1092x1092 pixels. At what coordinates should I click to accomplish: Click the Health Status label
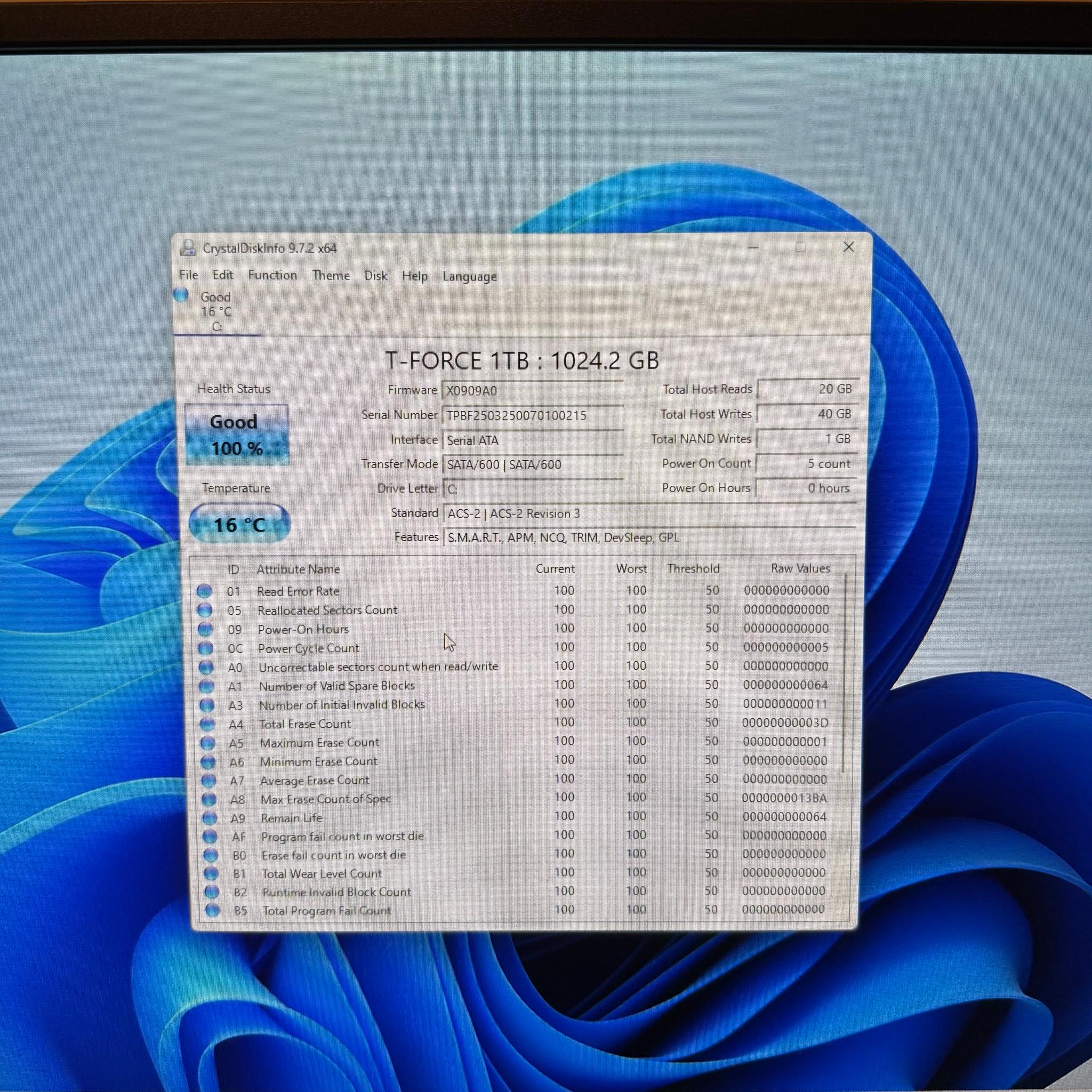pyautogui.click(x=234, y=389)
